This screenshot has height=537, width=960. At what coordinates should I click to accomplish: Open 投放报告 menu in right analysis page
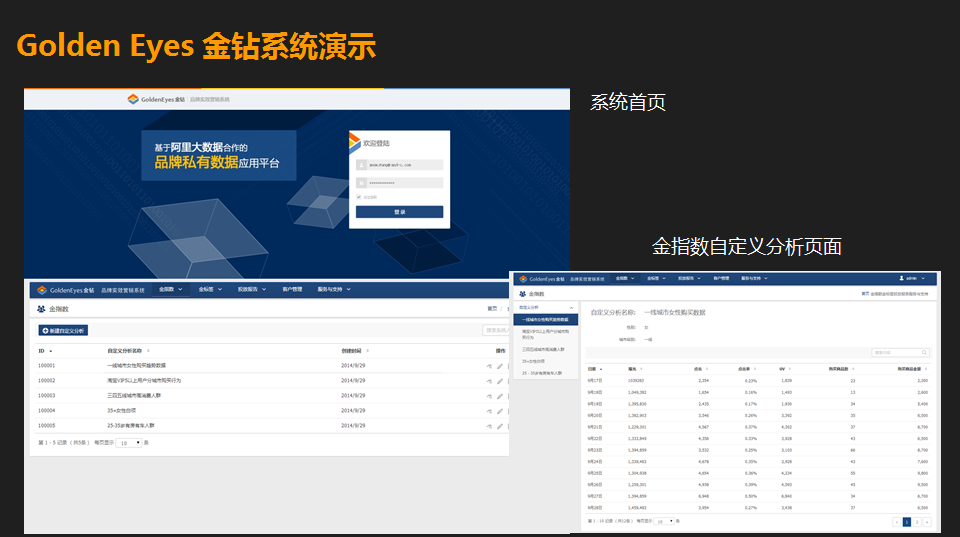coord(689,279)
